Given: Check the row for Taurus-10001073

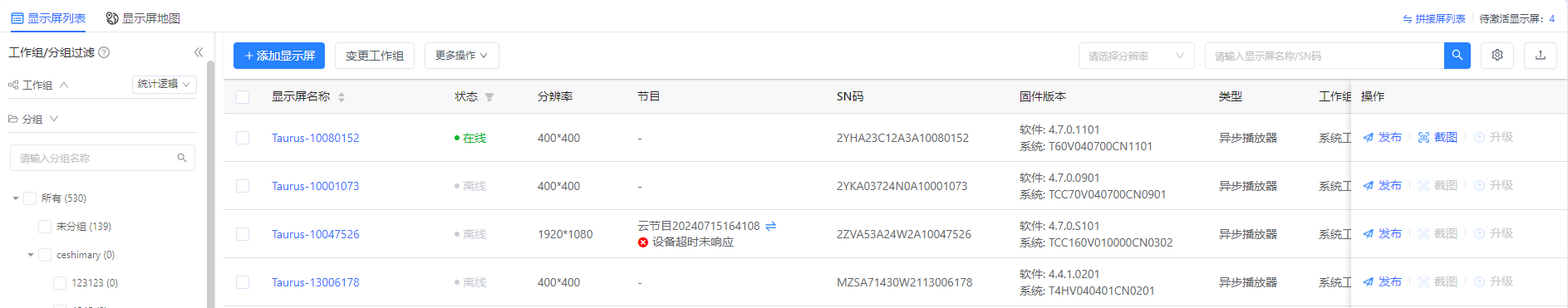Looking at the screenshot, I should [x=243, y=186].
